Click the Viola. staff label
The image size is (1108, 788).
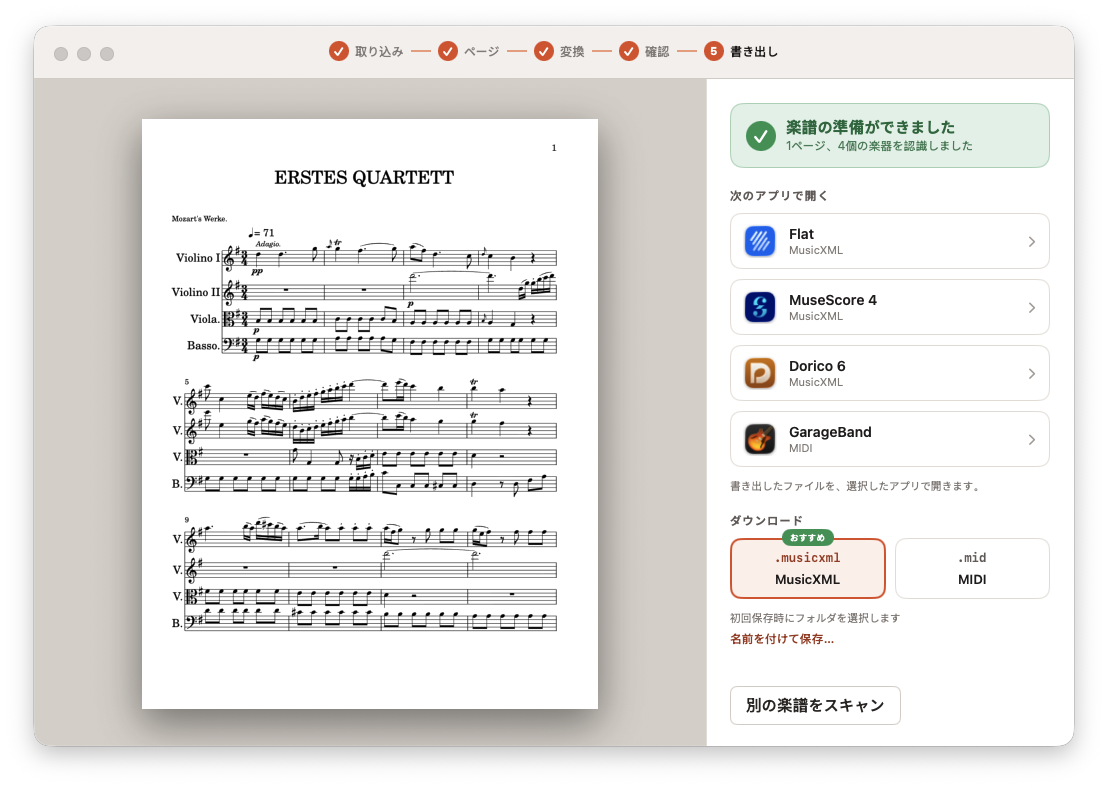[x=205, y=319]
